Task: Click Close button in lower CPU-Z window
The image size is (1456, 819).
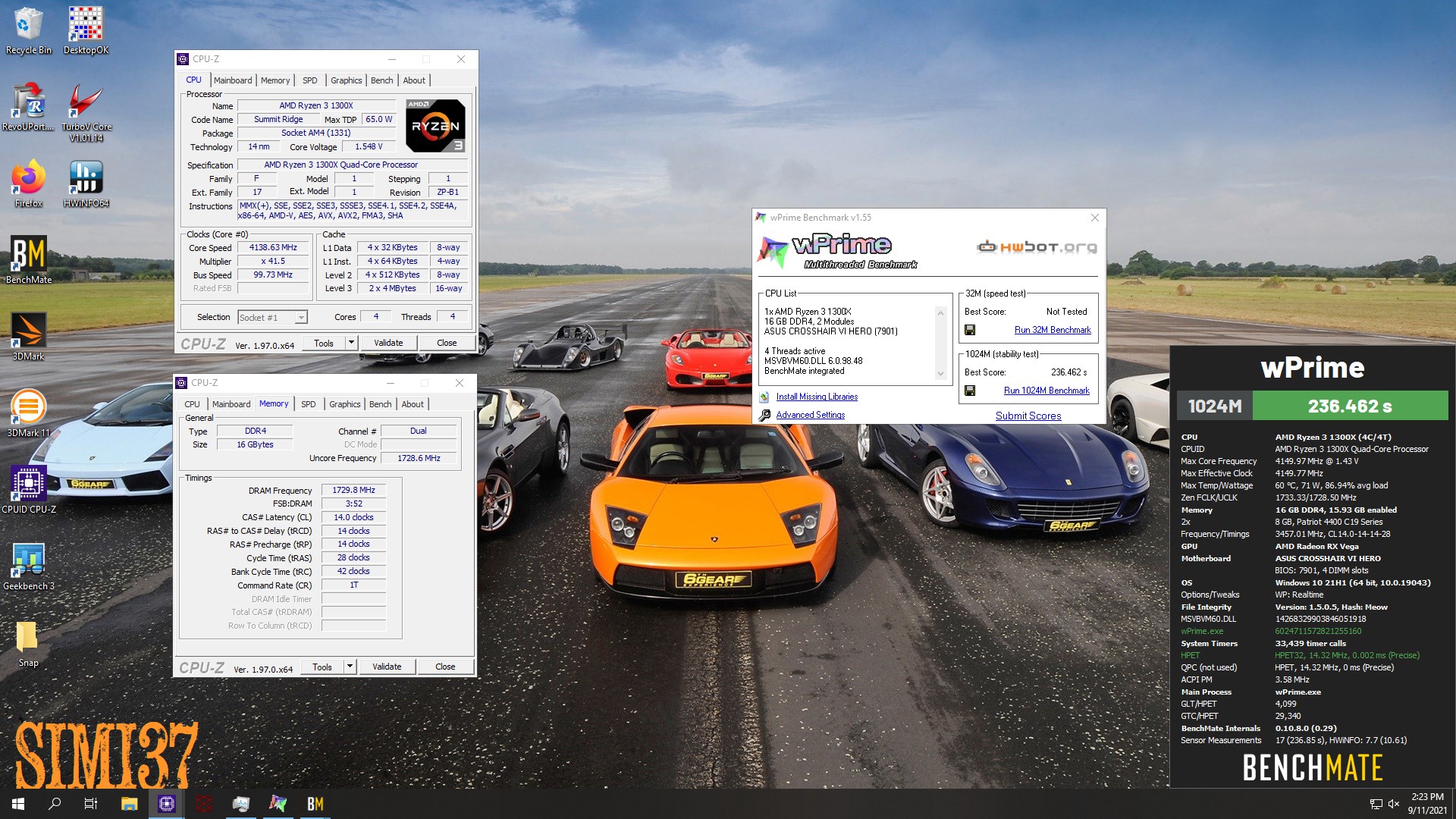Action: point(445,667)
